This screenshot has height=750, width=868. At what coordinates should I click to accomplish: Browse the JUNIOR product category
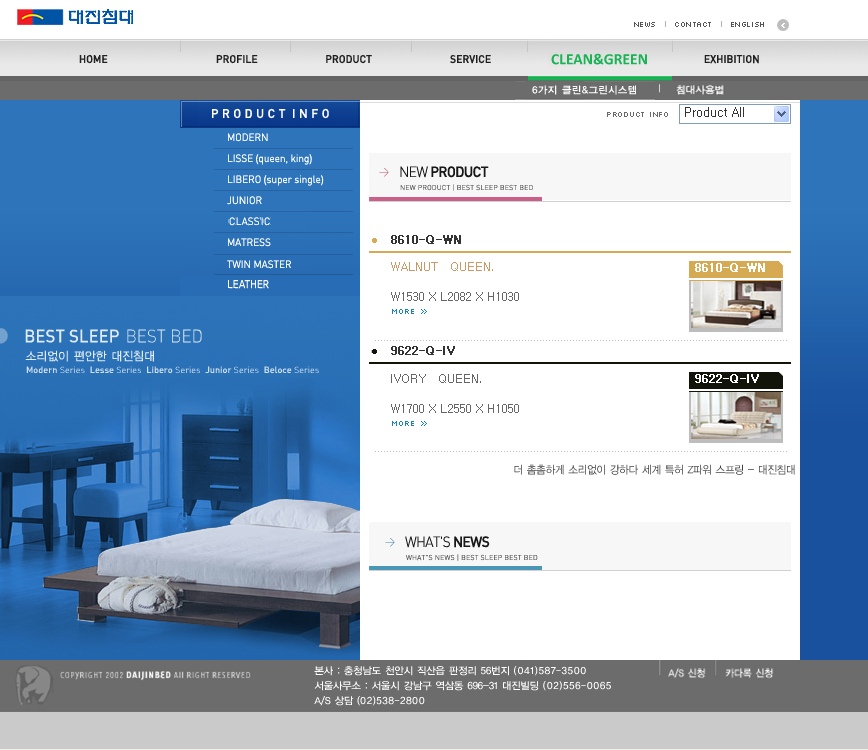244,200
